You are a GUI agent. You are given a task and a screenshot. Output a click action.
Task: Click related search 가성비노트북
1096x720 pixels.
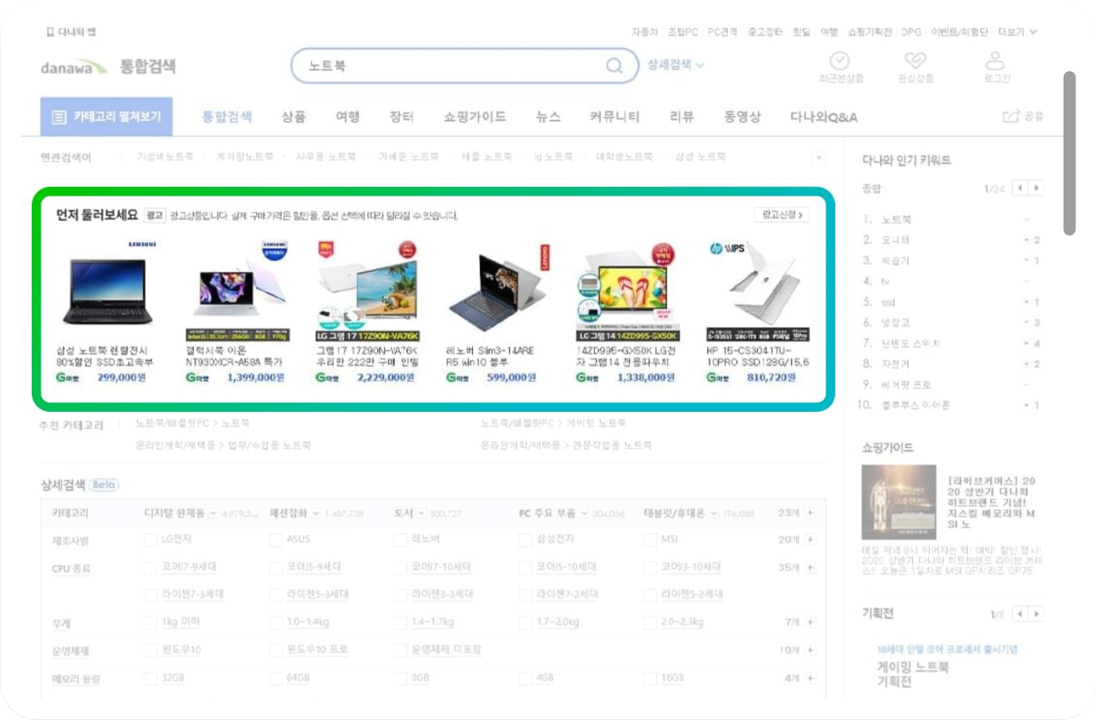click(x=165, y=157)
